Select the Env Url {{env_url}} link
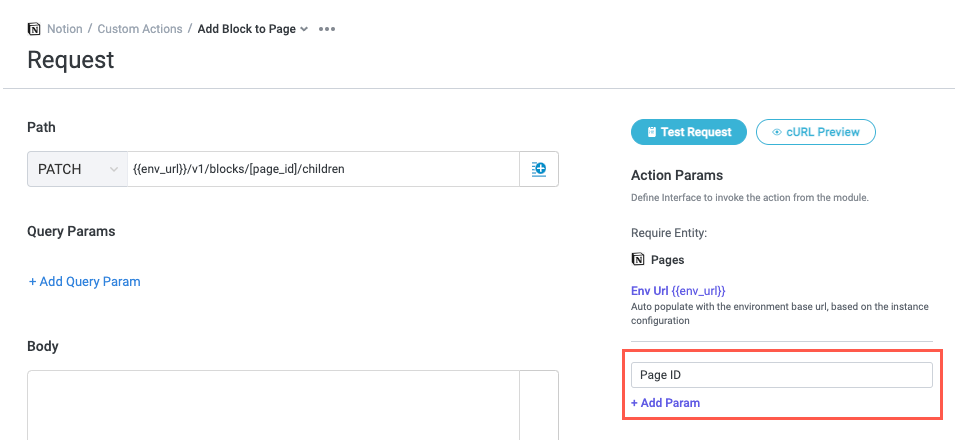Viewport: 955px width, 440px height. tap(678, 291)
